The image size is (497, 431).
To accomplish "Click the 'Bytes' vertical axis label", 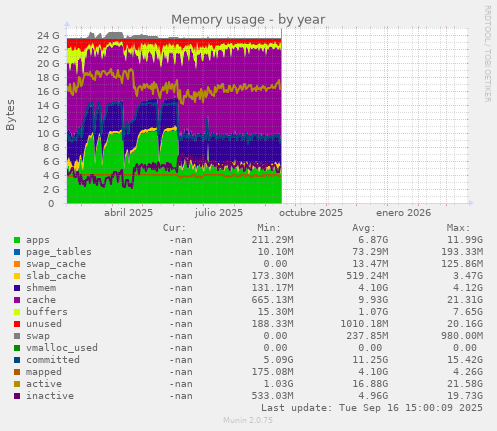I will pos(10,115).
